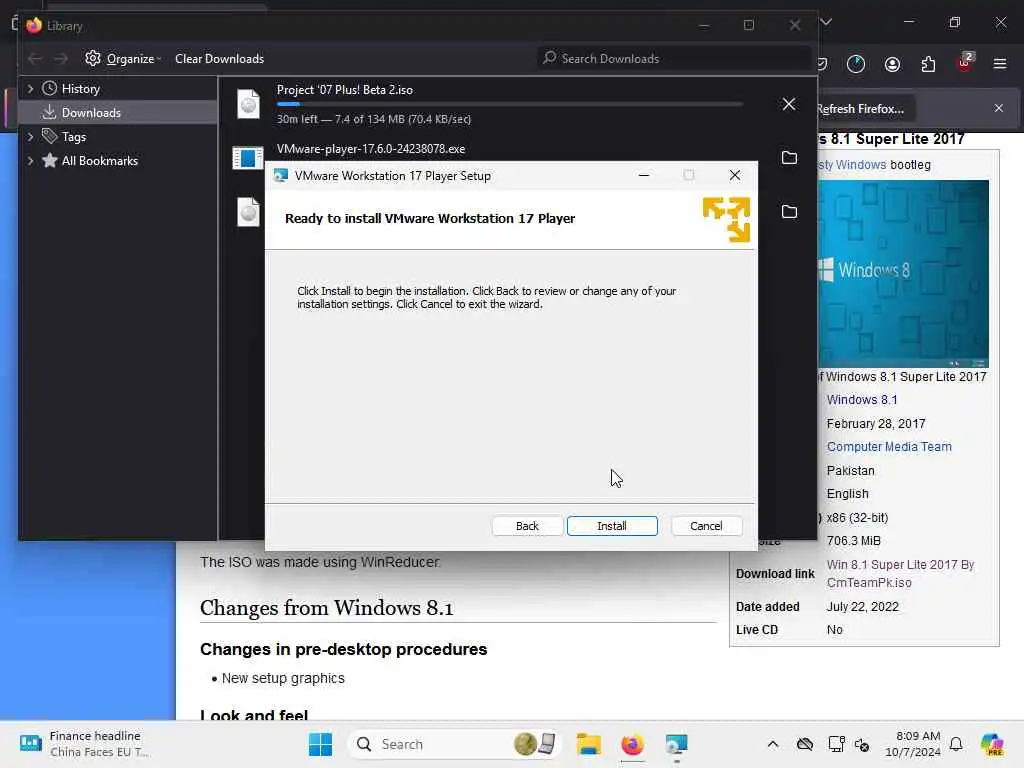
Task: Cancel the VMware Player setup
Action: coord(706,526)
